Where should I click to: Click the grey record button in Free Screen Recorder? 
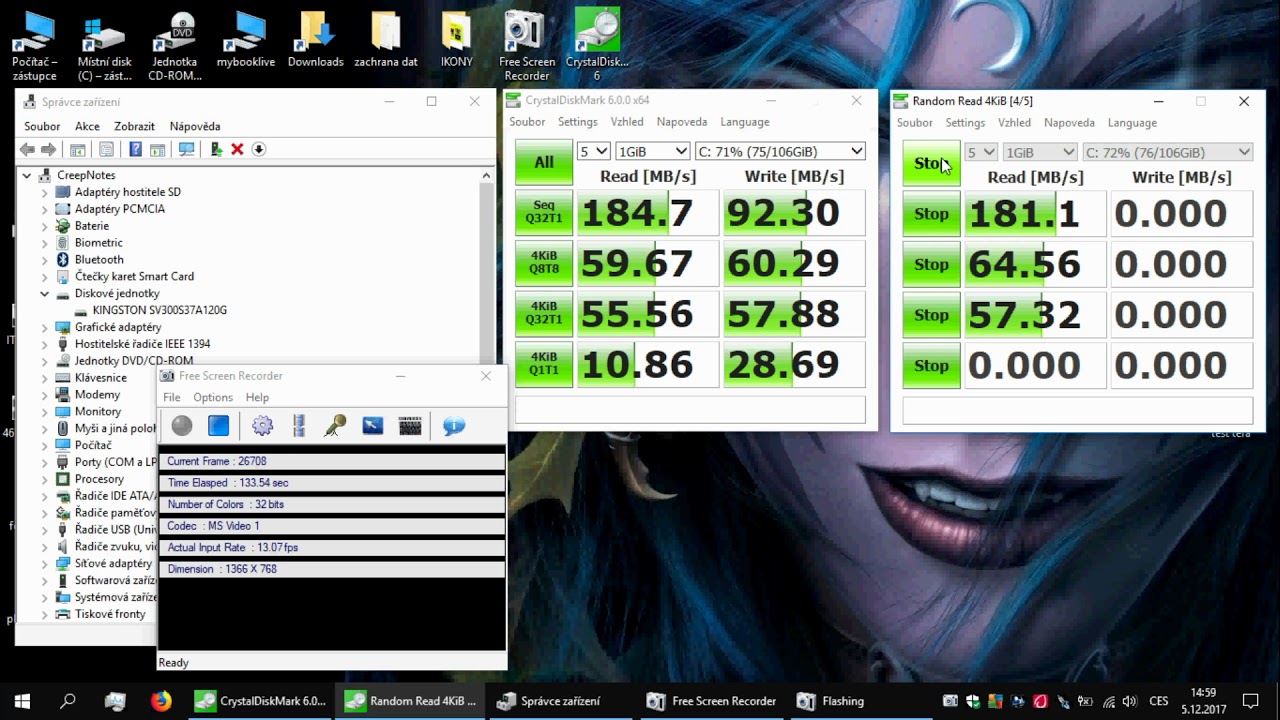click(182, 426)
